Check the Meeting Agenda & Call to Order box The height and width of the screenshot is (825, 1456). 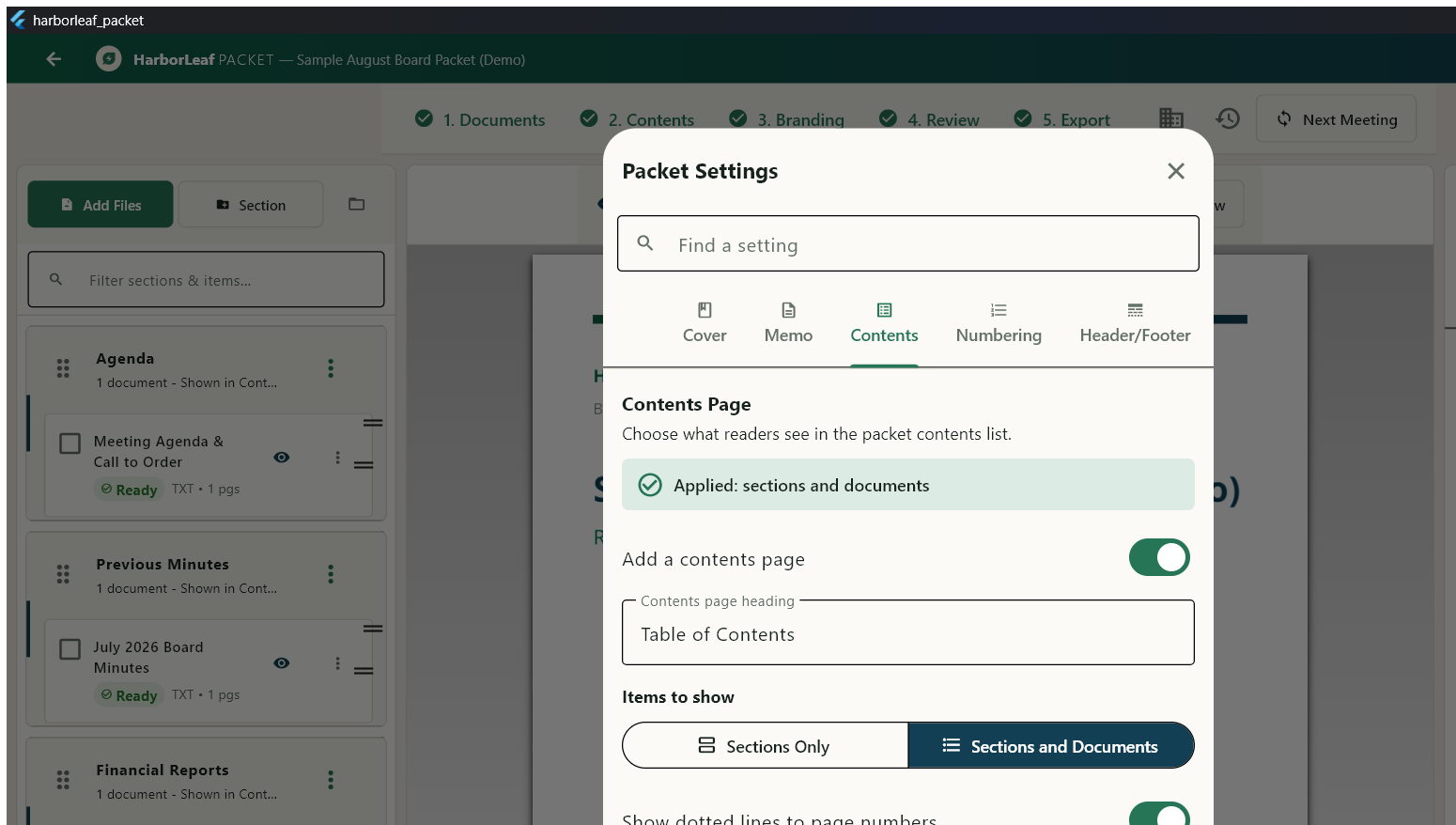pyautogui.click(x=70, y=444)
